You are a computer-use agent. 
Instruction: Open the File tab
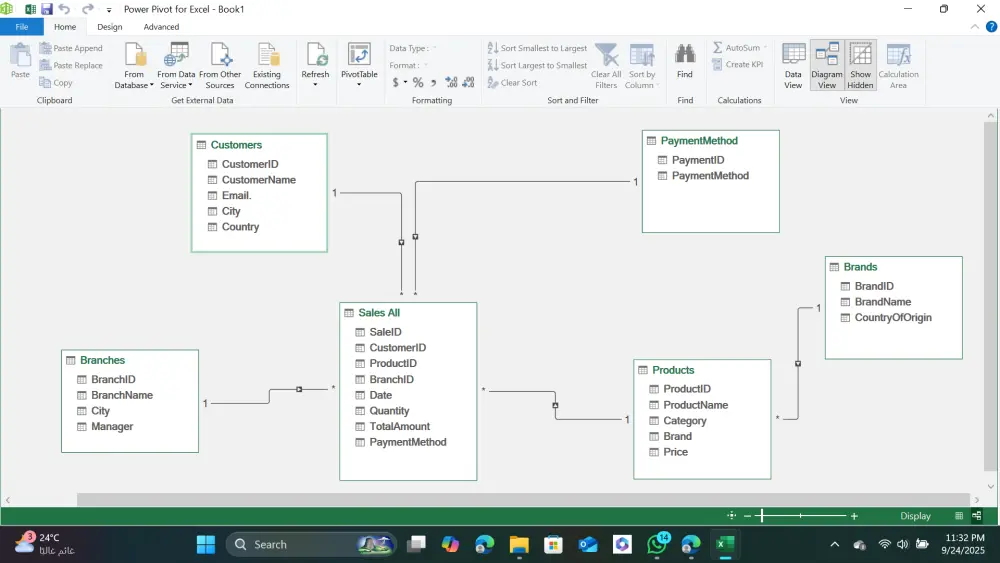pyautogui.click(x=22, y=27)
